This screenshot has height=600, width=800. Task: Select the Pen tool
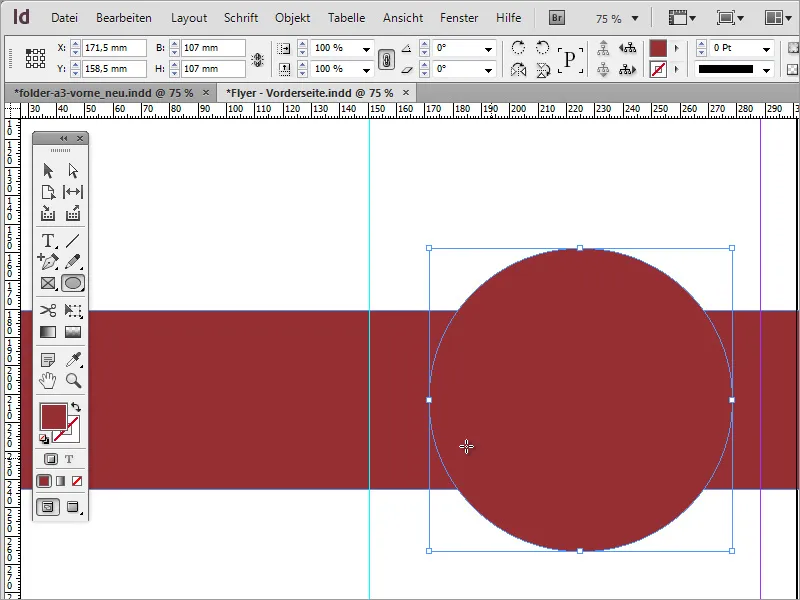tap(48, 262)
